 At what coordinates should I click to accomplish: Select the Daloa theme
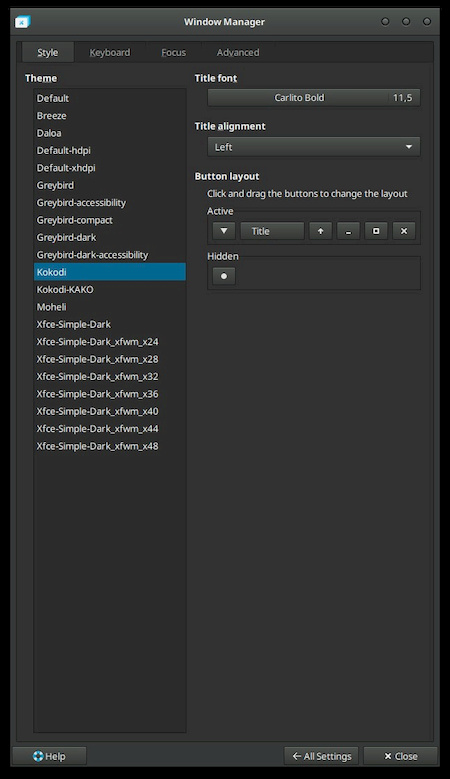point(110,133)
